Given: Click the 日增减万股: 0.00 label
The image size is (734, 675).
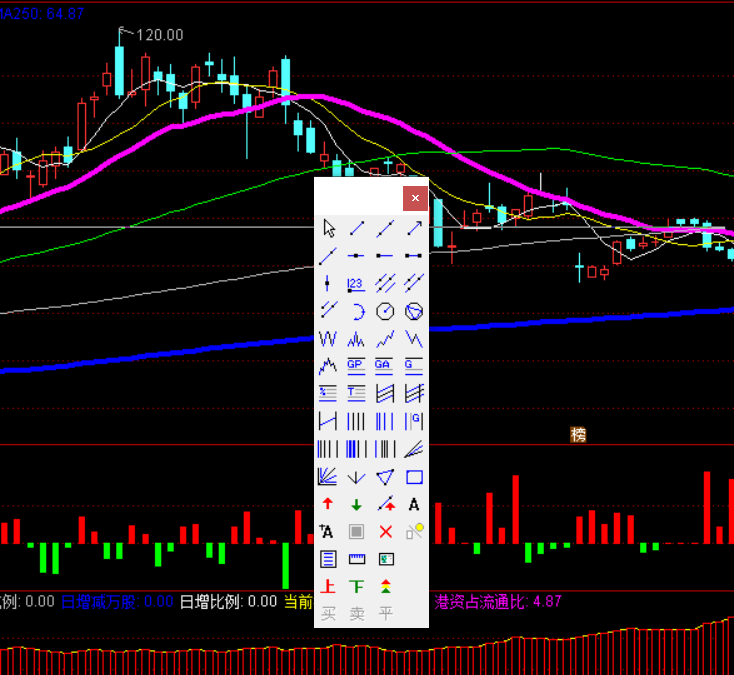Looking at the screenshot, I should tap(117, 602).
